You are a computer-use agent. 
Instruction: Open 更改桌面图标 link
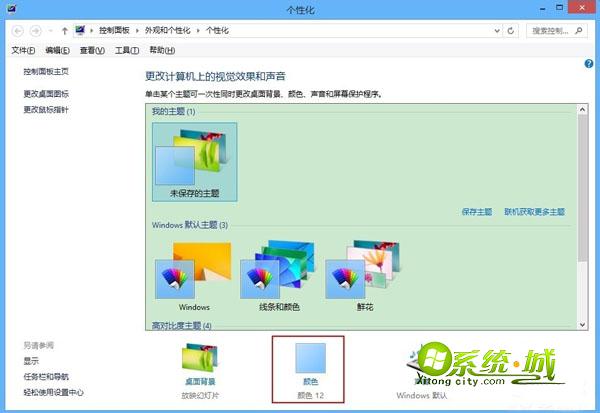point(46,93)
